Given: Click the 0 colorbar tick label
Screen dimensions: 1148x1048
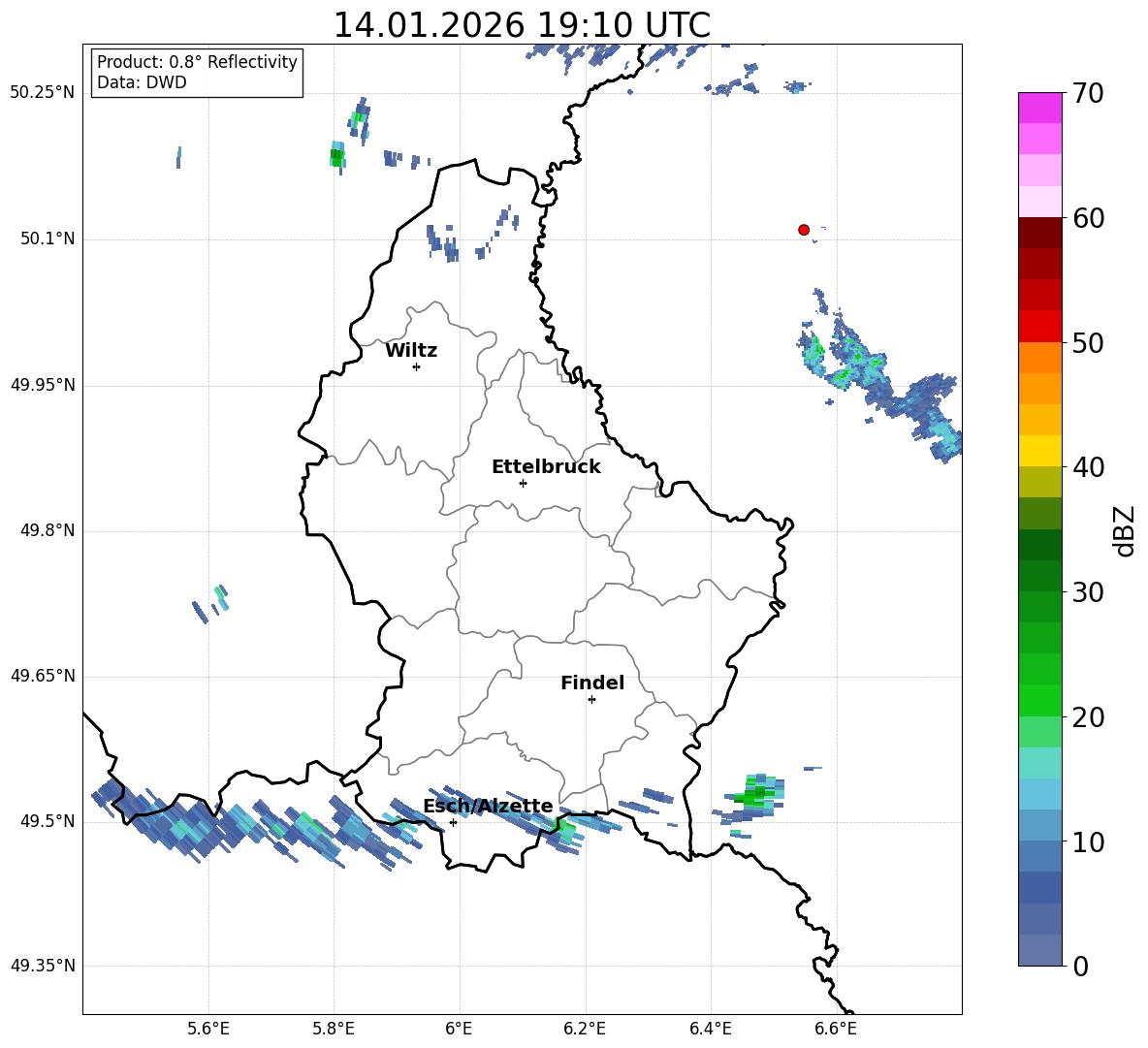Looking at the screenshot, I should coord(1081,967).
